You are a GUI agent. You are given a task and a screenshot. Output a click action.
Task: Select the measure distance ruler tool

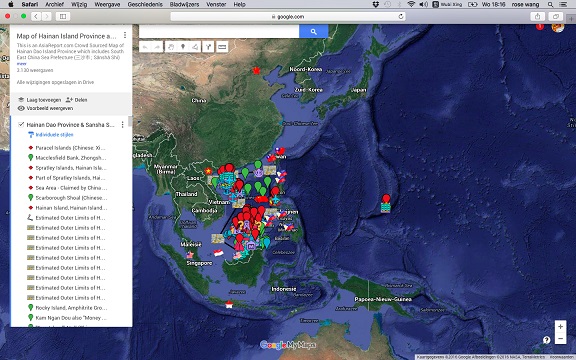click(222, 47)
